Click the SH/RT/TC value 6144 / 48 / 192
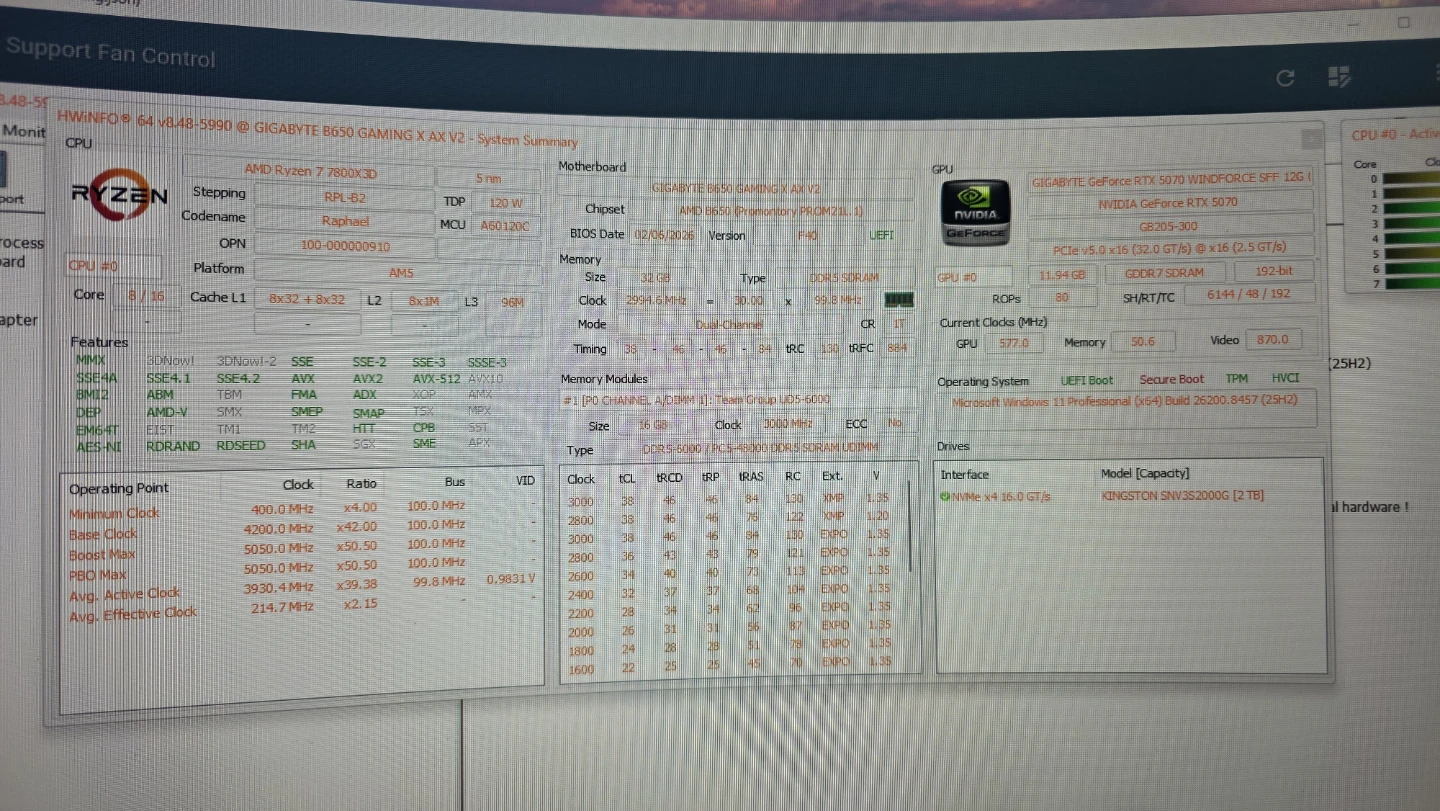 1249,295
